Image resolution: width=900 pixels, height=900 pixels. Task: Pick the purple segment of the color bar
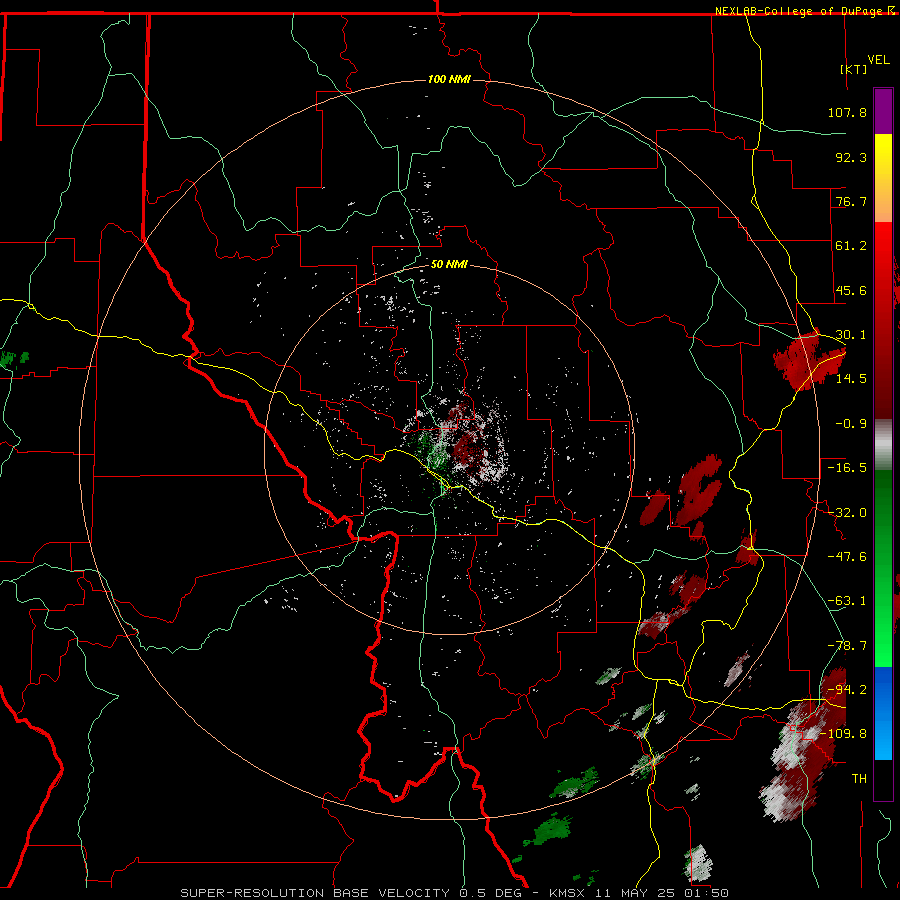tap(883, 111)
